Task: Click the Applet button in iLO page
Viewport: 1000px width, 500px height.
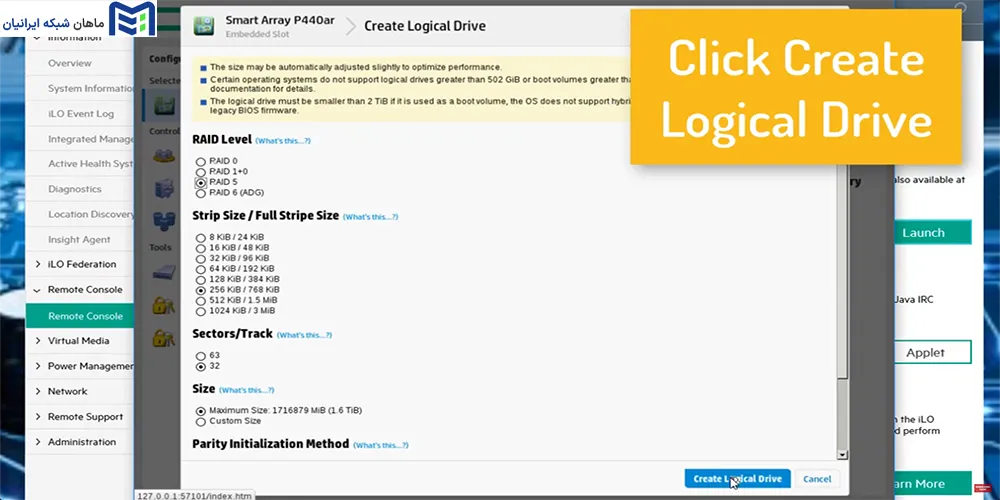Action: [x=932, y=352]
